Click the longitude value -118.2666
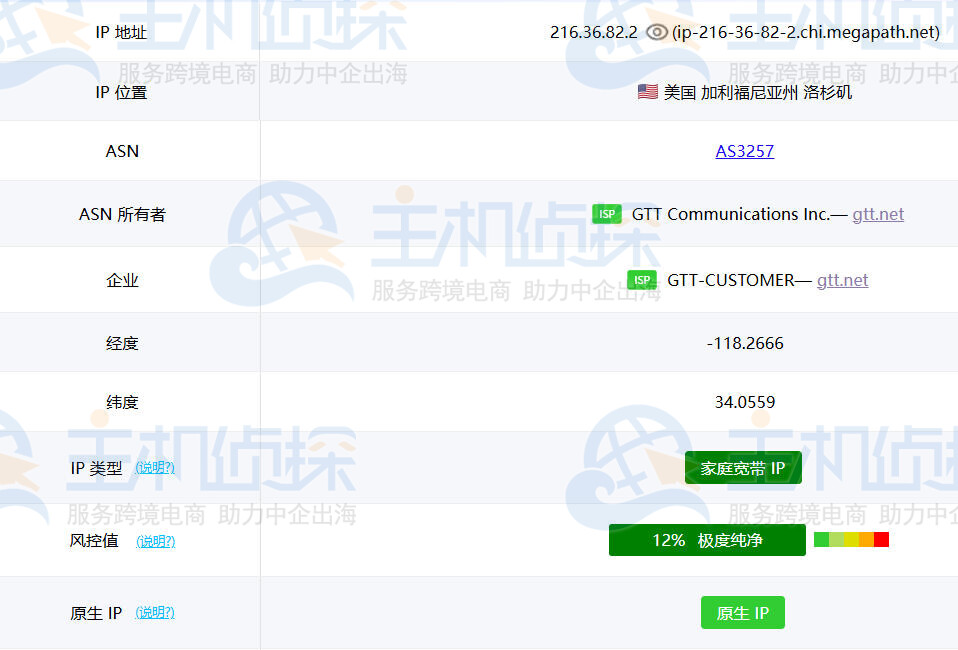The height and width of the screenshot is (650, 958). 744,343
